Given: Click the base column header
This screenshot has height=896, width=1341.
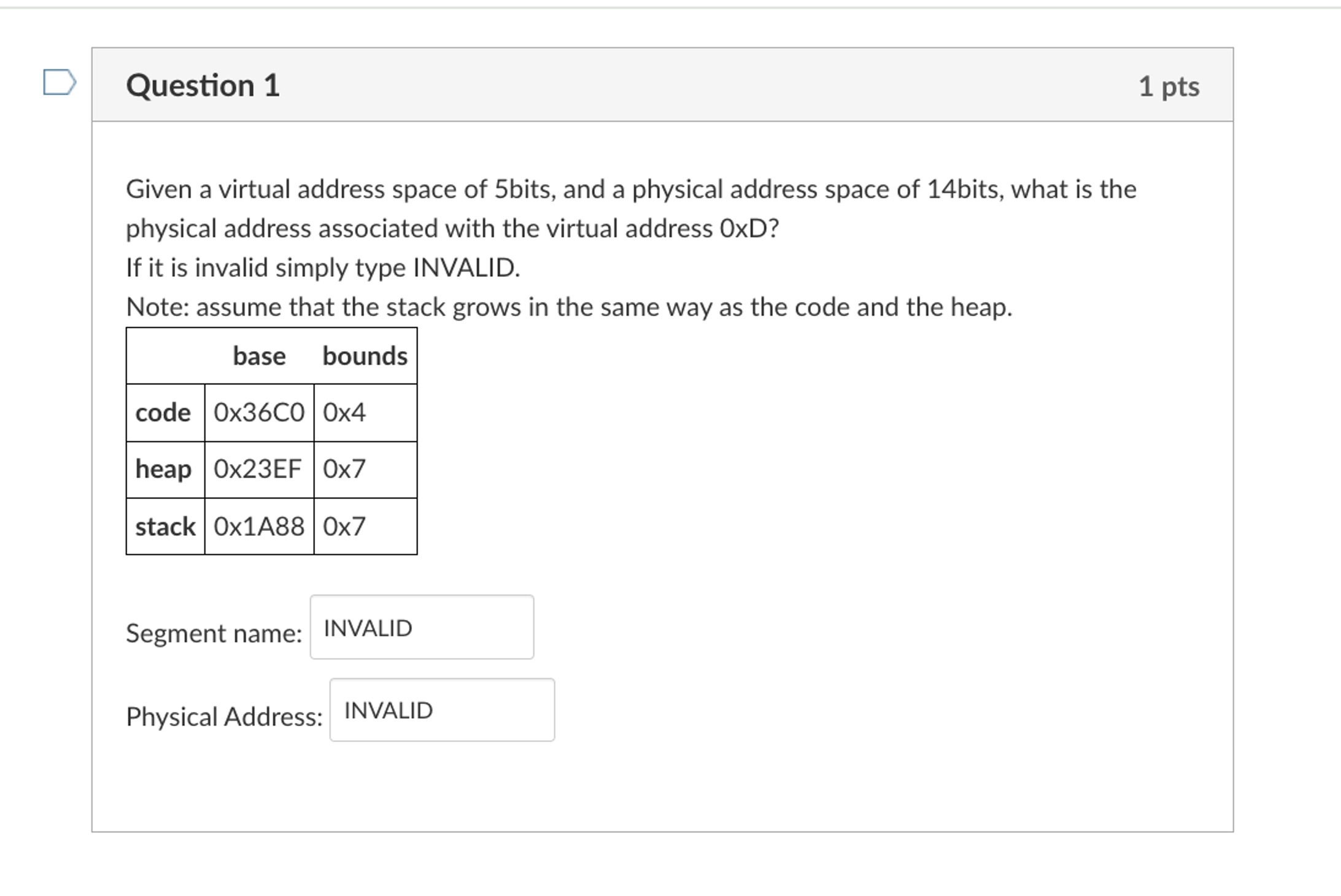Looking at the screenshot, I should (x=260, y=355).
